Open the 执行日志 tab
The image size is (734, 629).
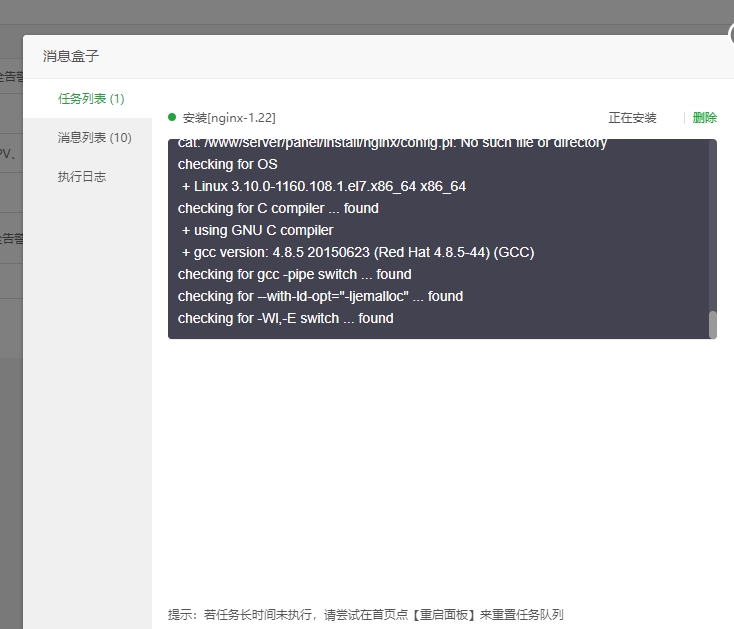pyautogui.click(x=82, y=176)
